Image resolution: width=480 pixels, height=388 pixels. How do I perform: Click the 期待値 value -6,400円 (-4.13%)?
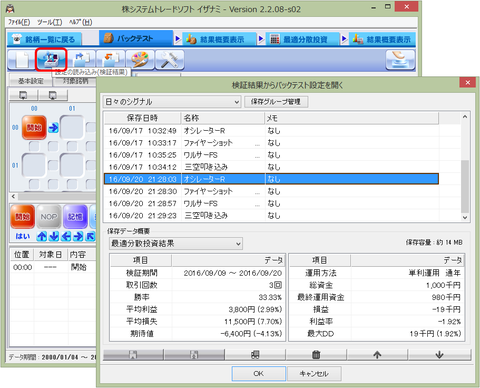click(251, 334)
